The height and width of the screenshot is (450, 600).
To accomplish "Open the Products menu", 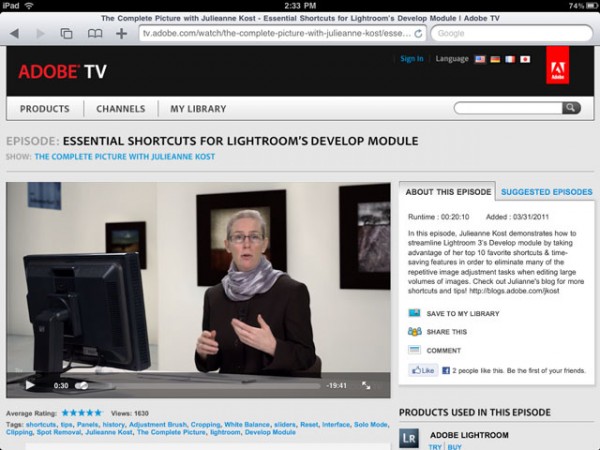I will click(44, 109).
